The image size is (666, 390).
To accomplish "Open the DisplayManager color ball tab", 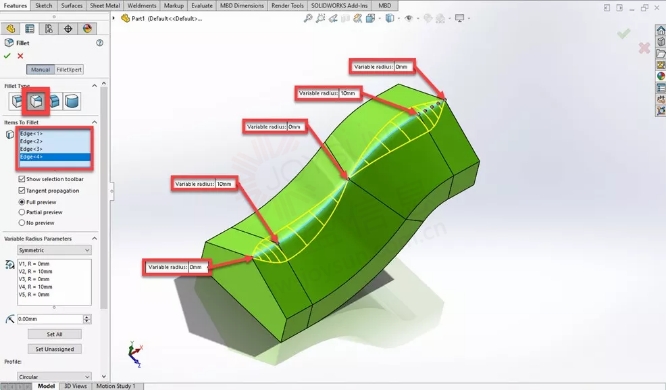I will (x=87, y=28).
